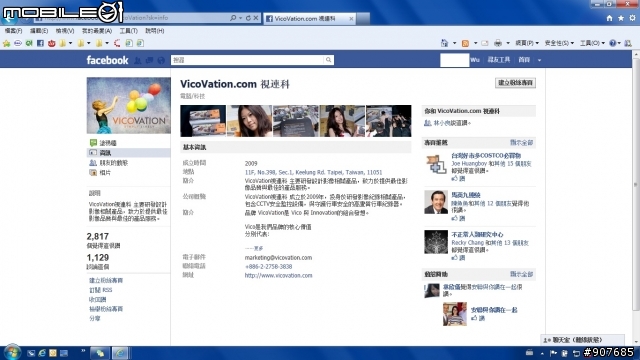Click the create page button top right of page

click(515, 83)
